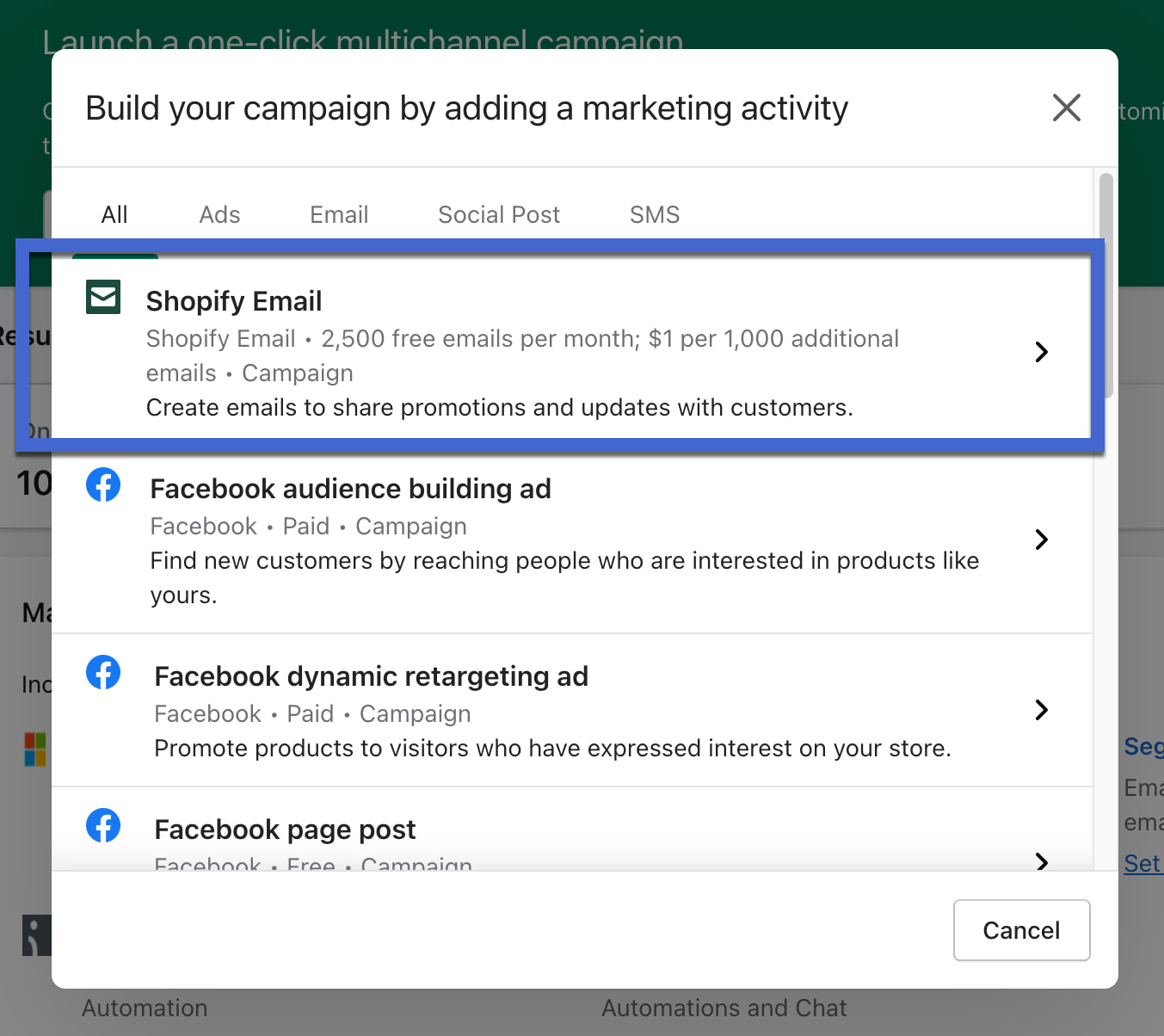Viewport: 1164px width, 1036px height.
Task: Expand Shopify Email using its right chevron
Action: (1041, 352)
